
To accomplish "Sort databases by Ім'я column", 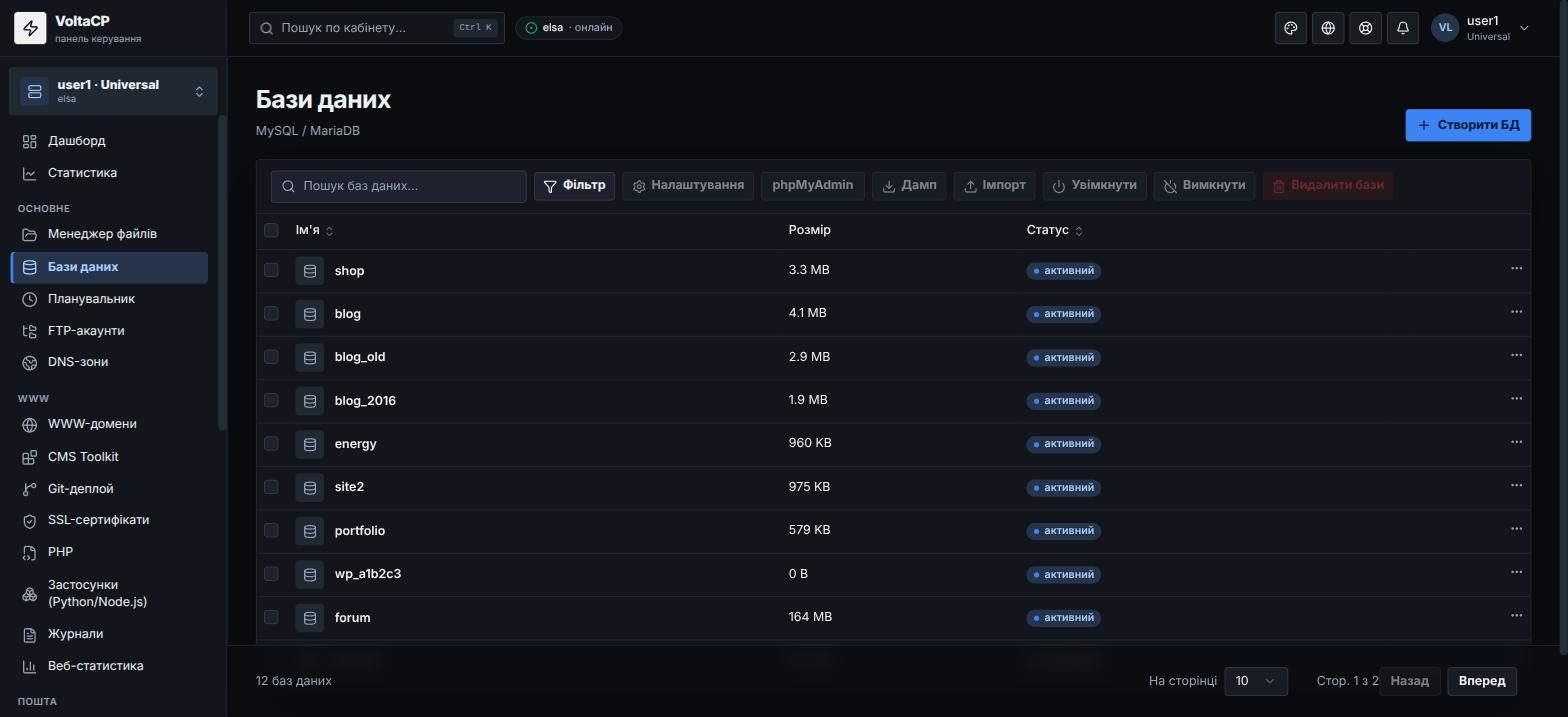I will pyautogui.click(x=314, y=230).
